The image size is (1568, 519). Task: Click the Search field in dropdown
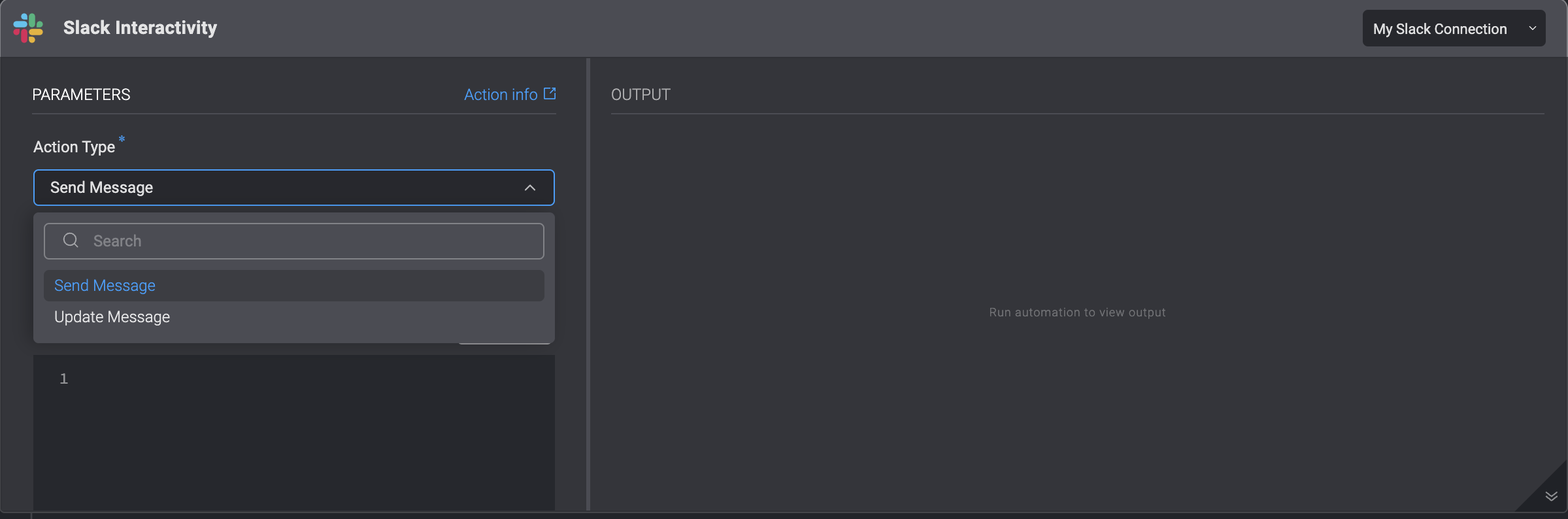pyautogui.click(x=294, y=241)
